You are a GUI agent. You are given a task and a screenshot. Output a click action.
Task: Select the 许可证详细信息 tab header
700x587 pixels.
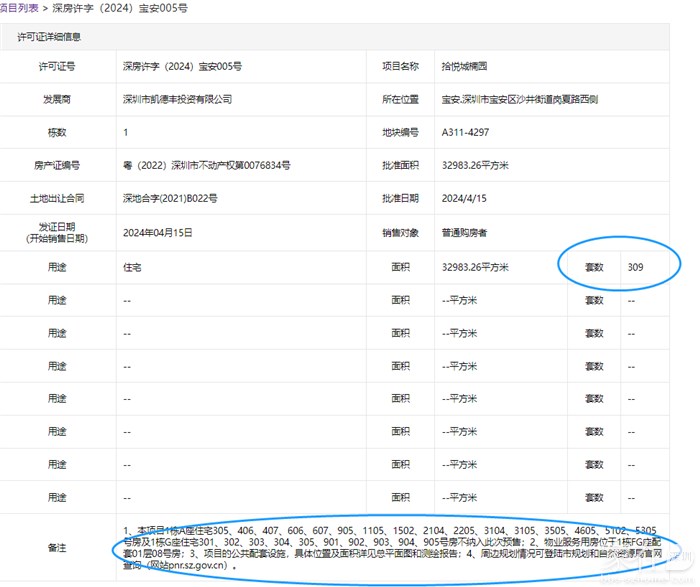[49, 37]
